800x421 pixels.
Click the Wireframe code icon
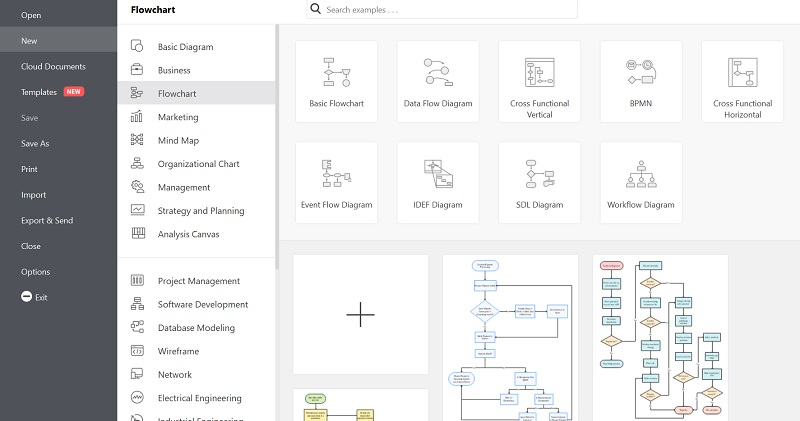[x=137, y=351]
